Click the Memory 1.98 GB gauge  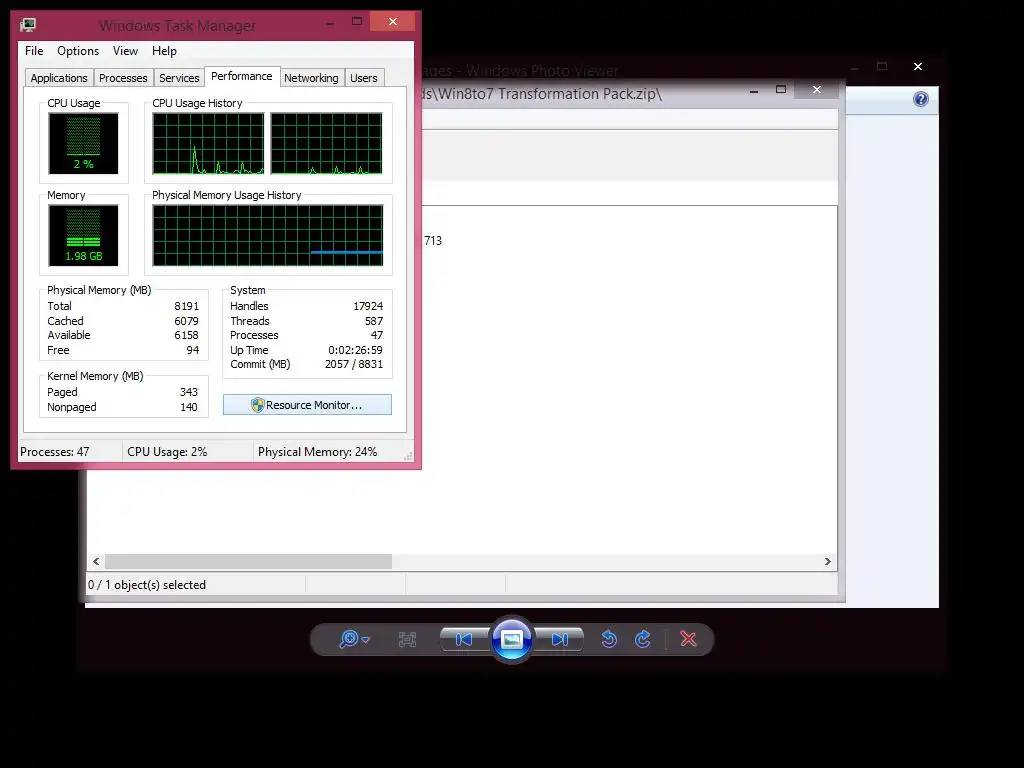(x=83, y=235)
